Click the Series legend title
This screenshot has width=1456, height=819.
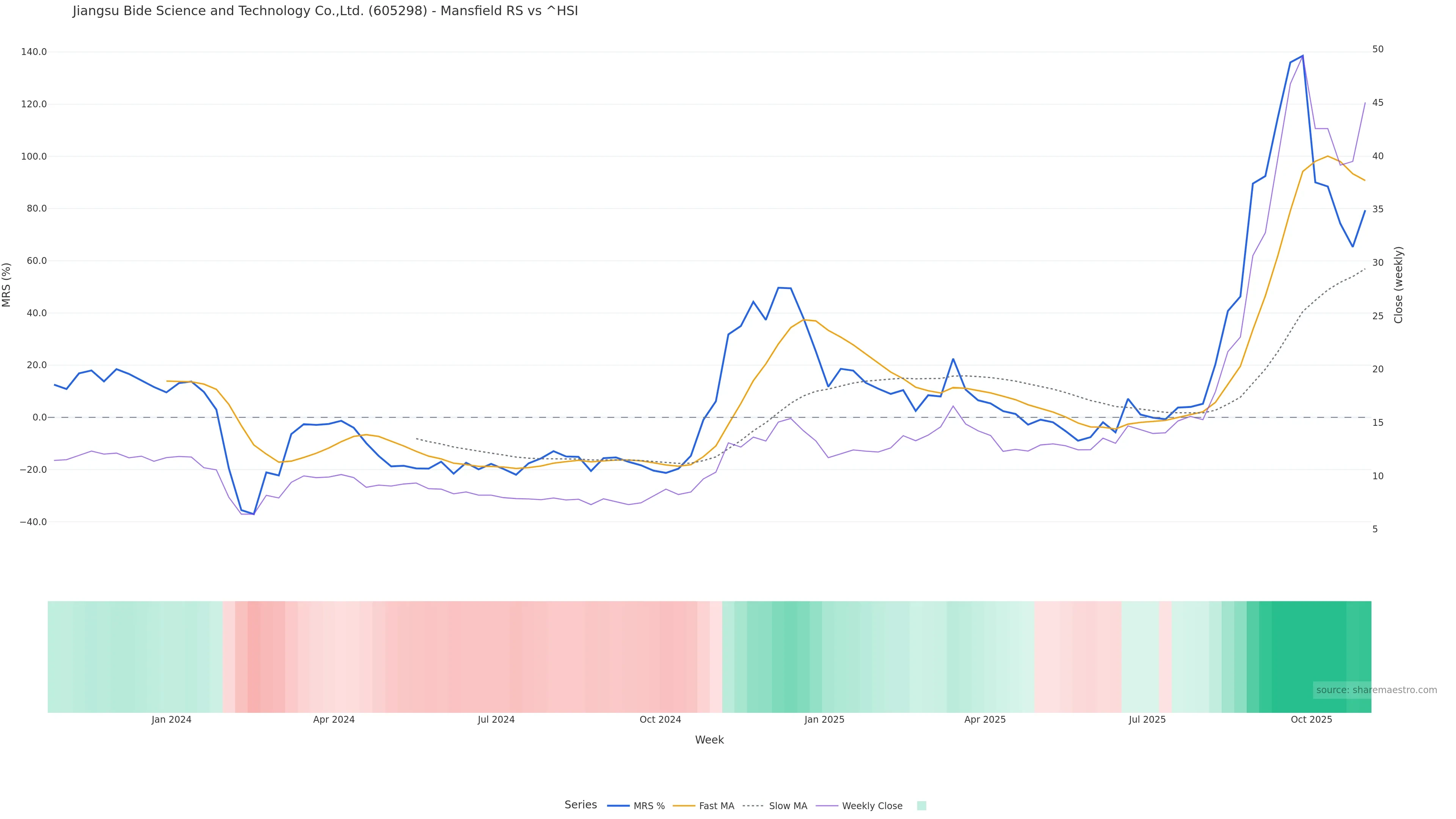tap(581, 805)
